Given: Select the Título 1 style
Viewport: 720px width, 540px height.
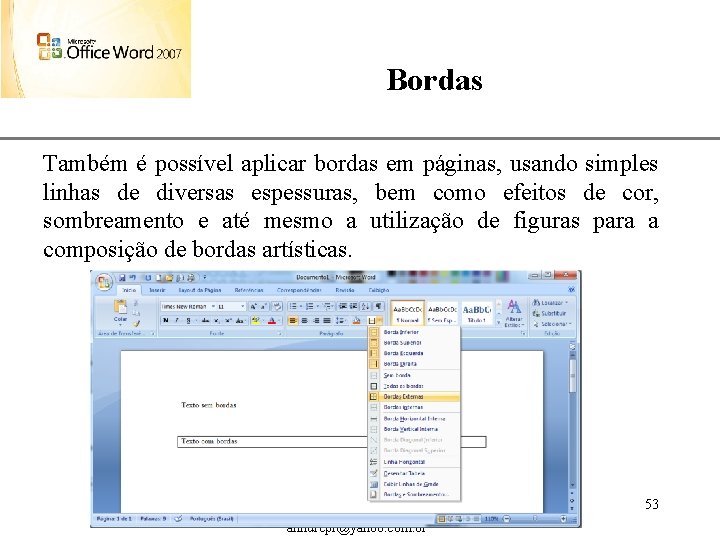Looking at the screenshot, I should coord(477,313).
